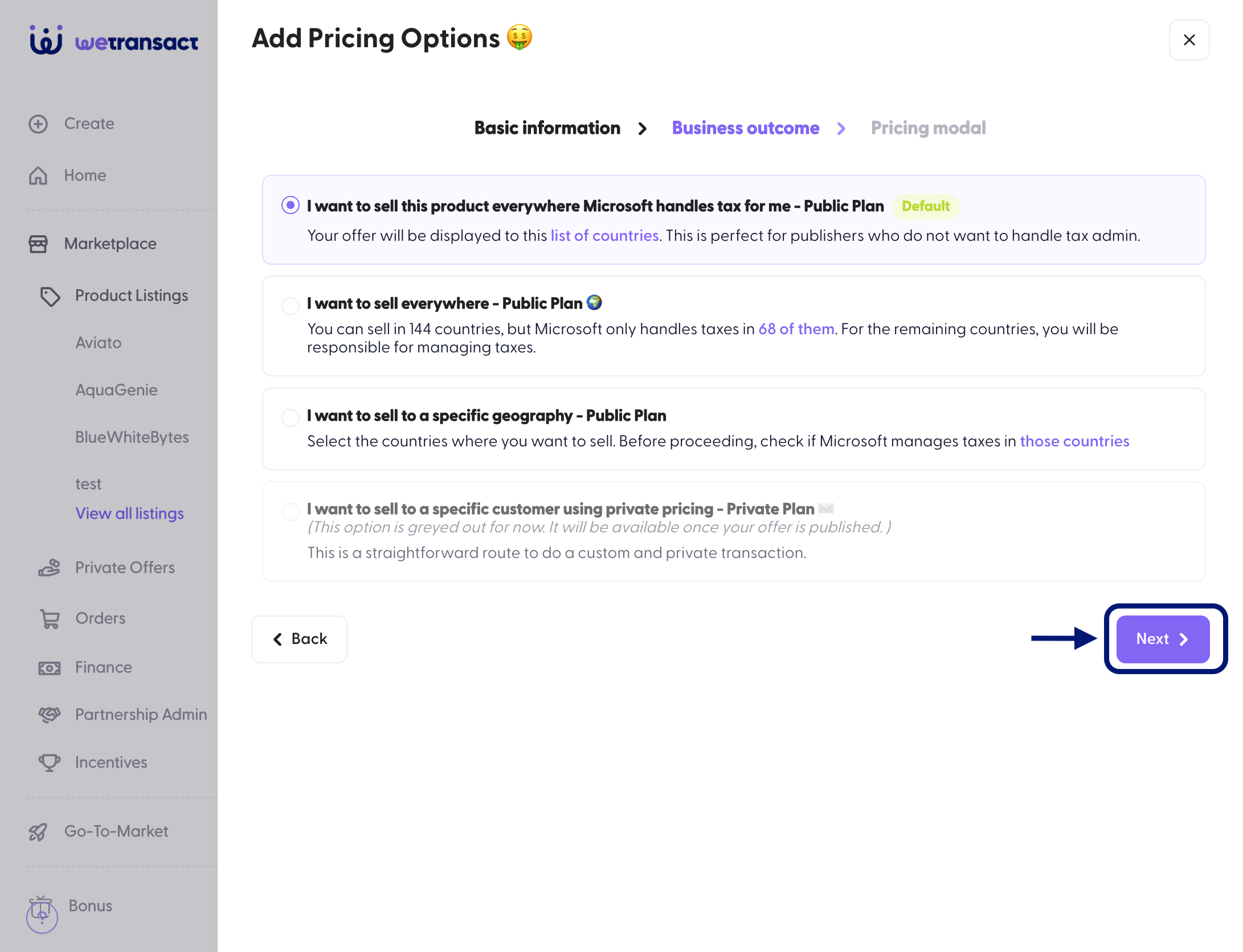Click the Go-To-Market rocket icon
Screen dimensions: 1243x952
point(38,832)
